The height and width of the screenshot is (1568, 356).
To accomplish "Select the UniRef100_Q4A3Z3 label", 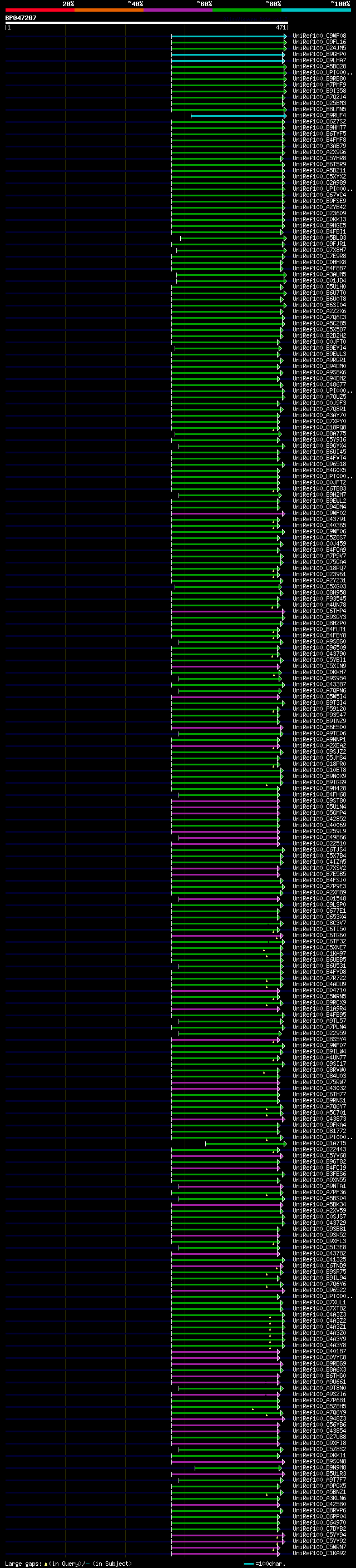I will (x=319, y=1315).
